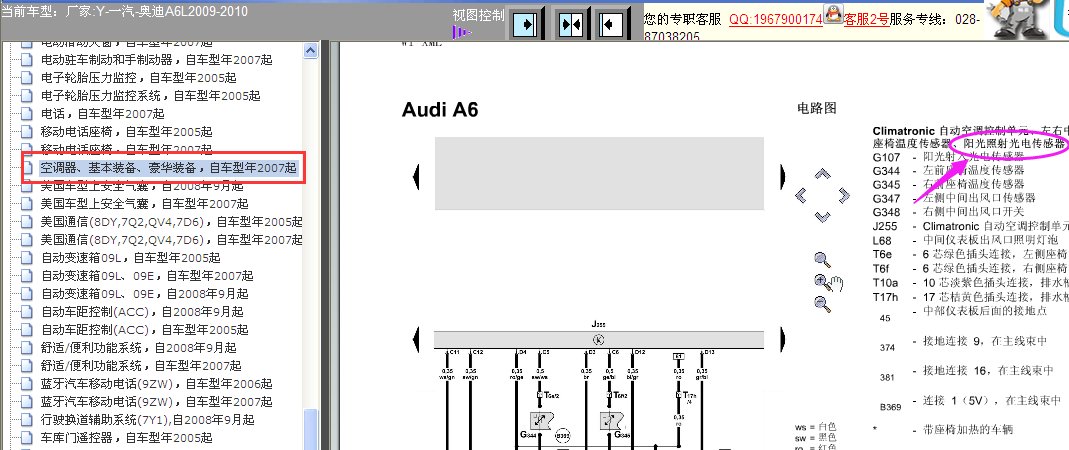Click document icon beside 自动变速箱09L，自车型年2005起

27,258
